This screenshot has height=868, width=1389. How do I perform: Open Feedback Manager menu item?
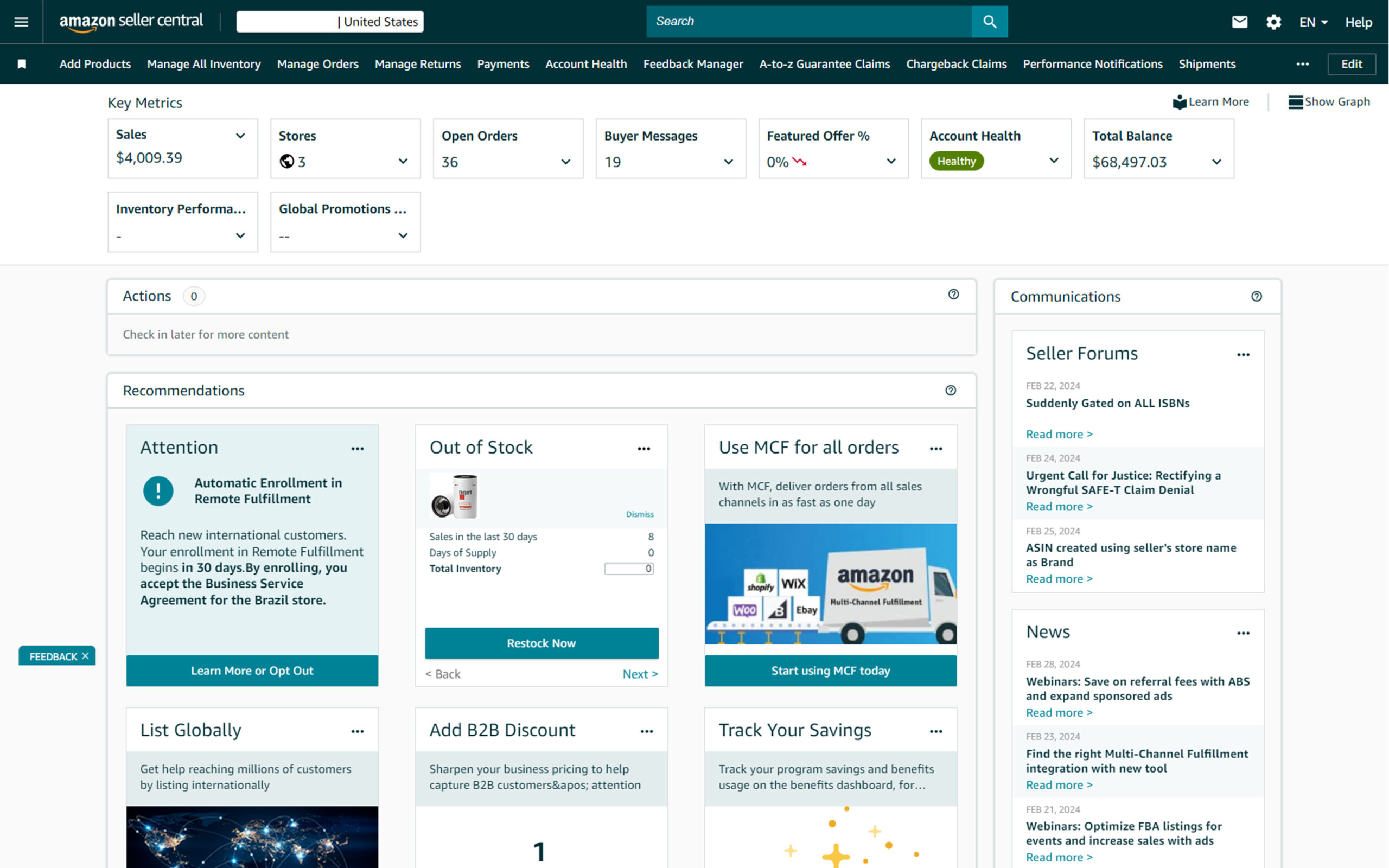(x=693, y=63)
